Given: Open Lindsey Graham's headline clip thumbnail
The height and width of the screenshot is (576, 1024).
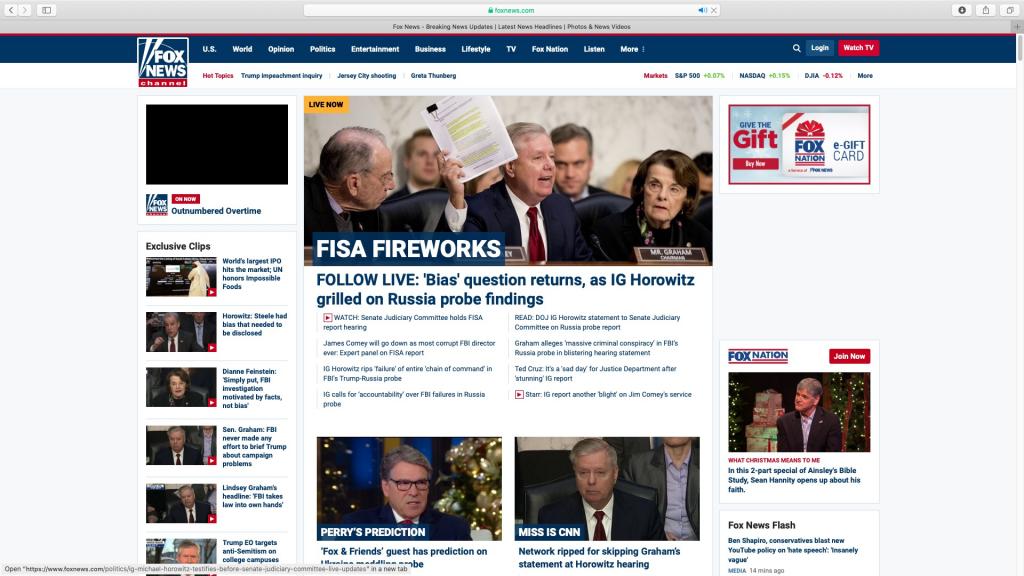Looking at the screenshot, I should click(x=181, y=504).
